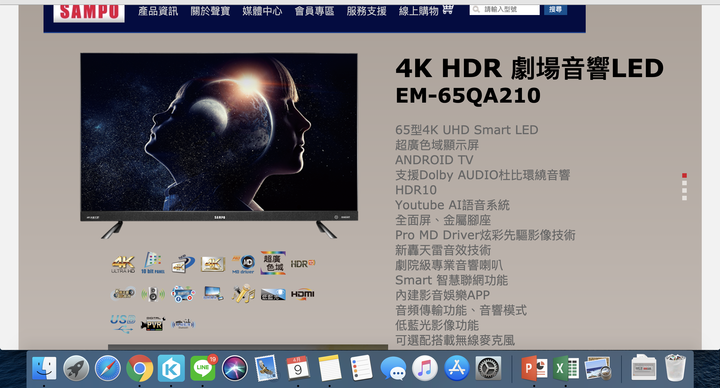Open LINE from the Dock
This screenshot has height=388, width=720.
pyautogui.click(x=202, y=368)
